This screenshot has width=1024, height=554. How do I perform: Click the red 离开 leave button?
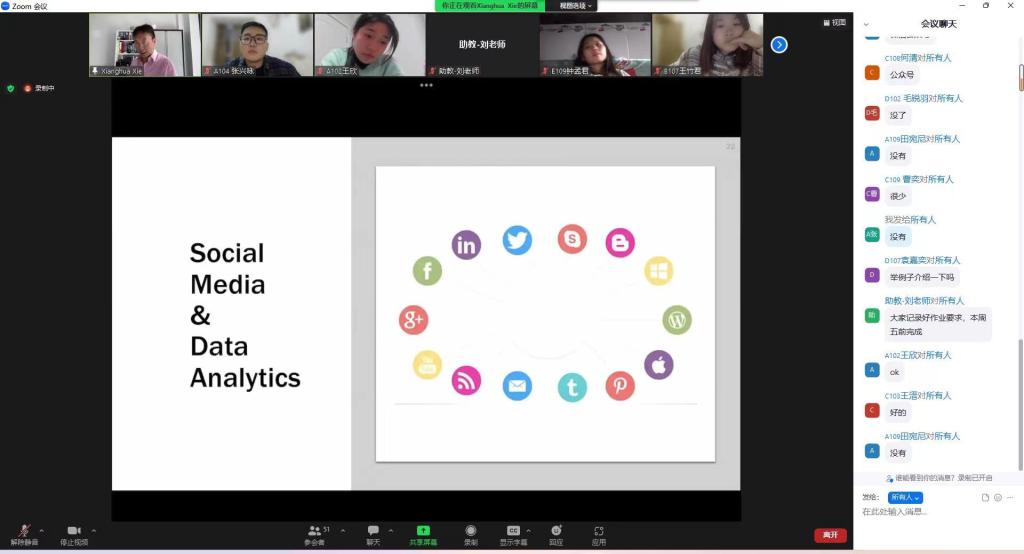tap(830, 535)
